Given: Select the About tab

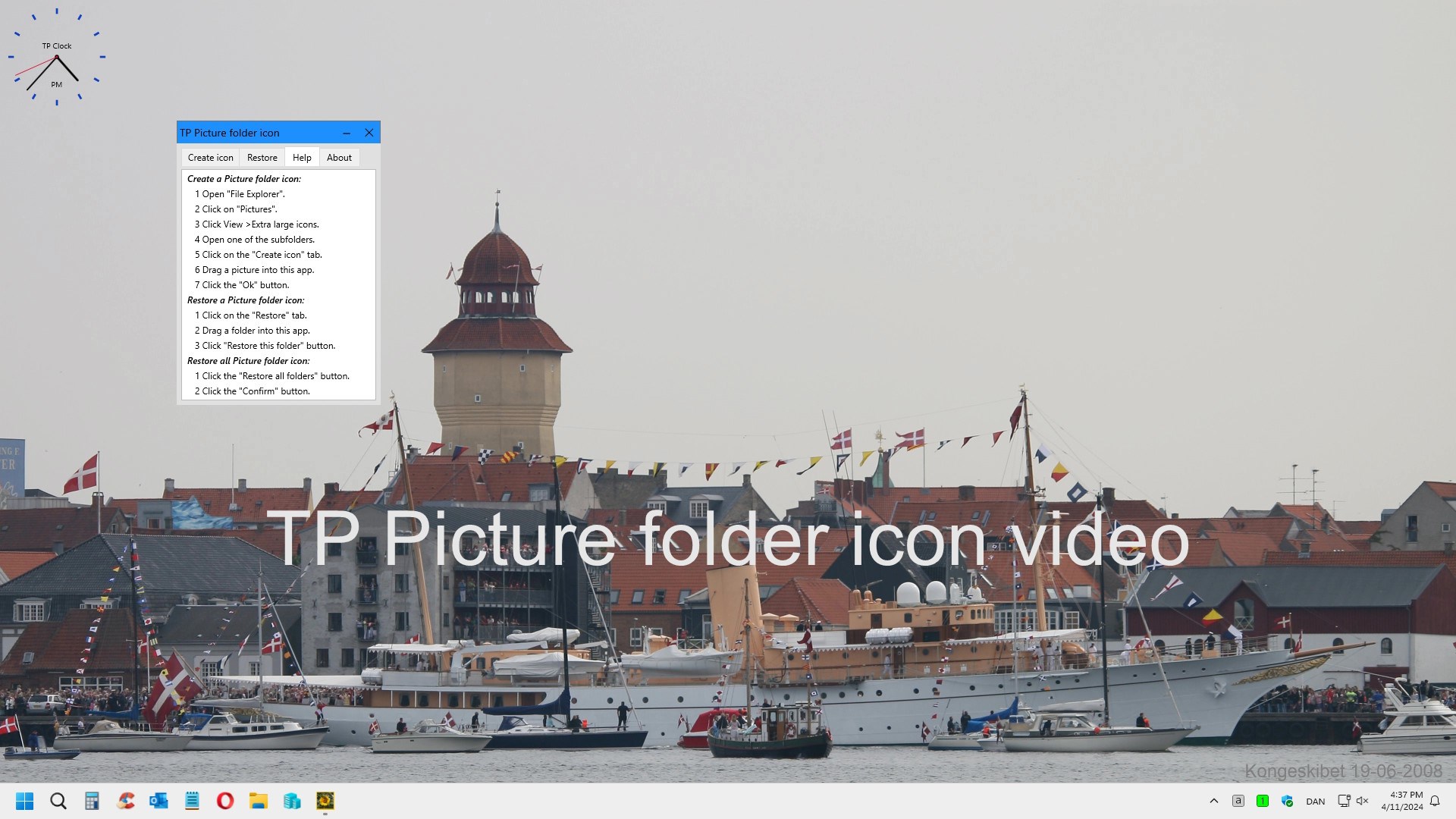Looking at the screenshot, I should pos(339,158).
